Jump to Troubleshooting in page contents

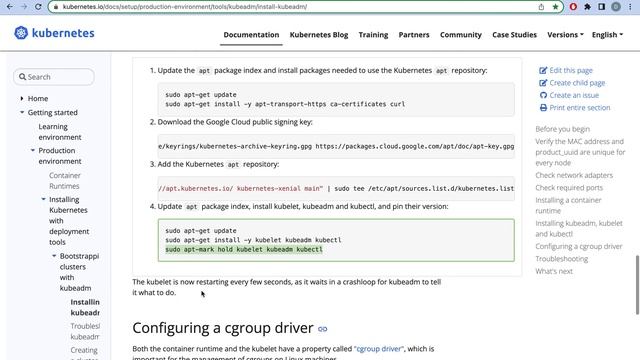562,259
